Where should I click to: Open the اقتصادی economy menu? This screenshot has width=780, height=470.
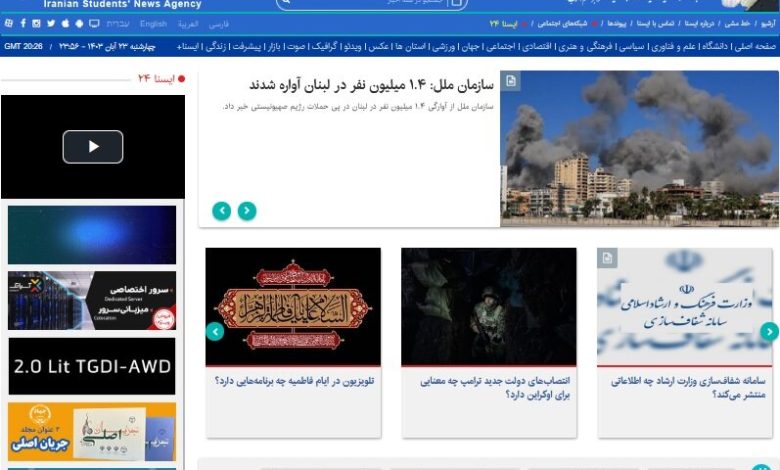click(x=536, y=46)
